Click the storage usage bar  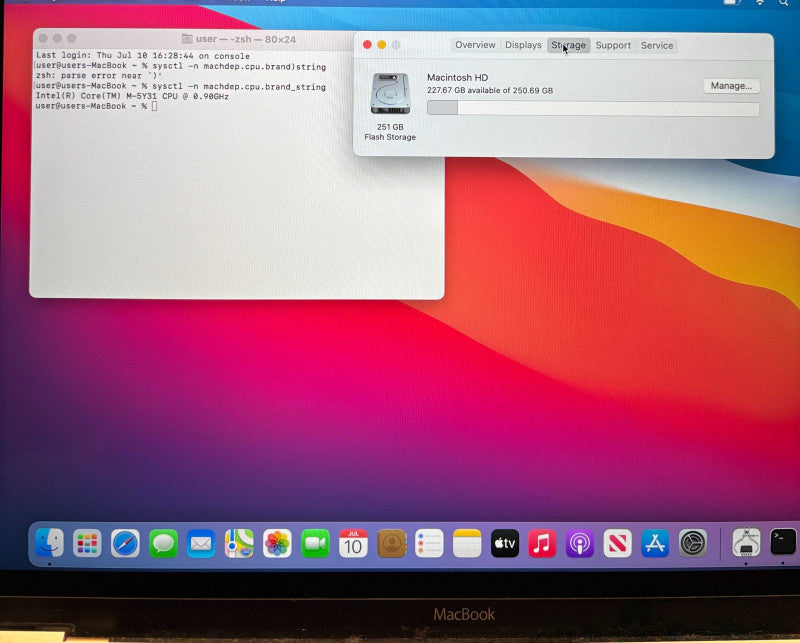593,108
